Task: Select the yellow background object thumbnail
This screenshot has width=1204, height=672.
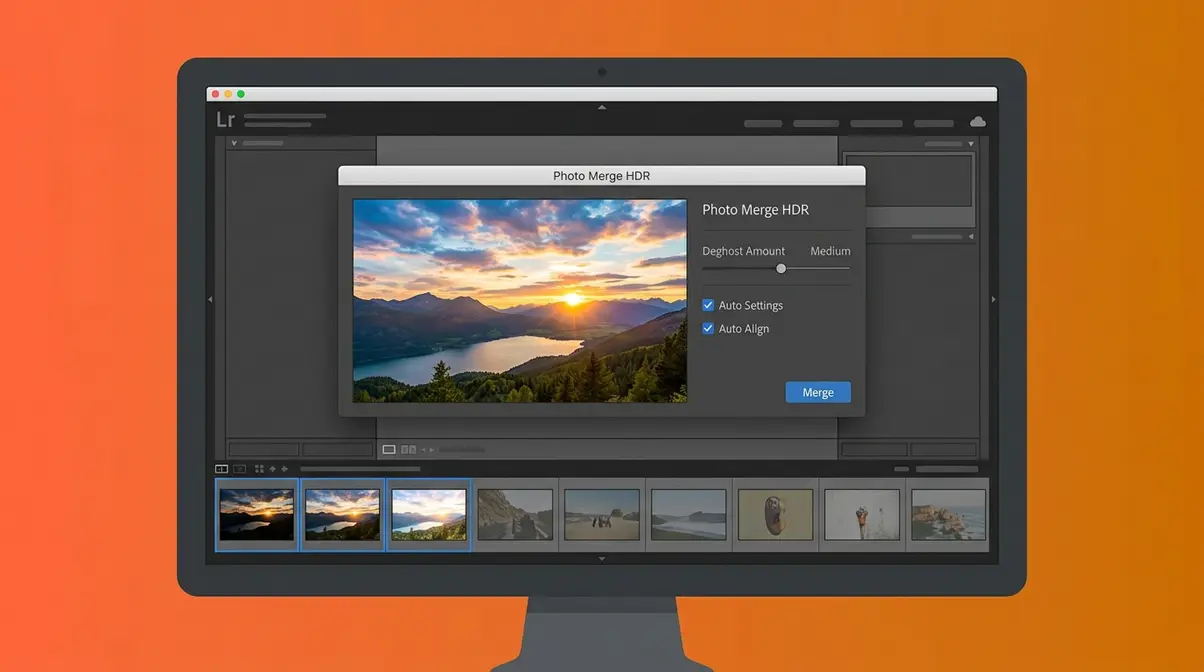Action: pos(775,514)
